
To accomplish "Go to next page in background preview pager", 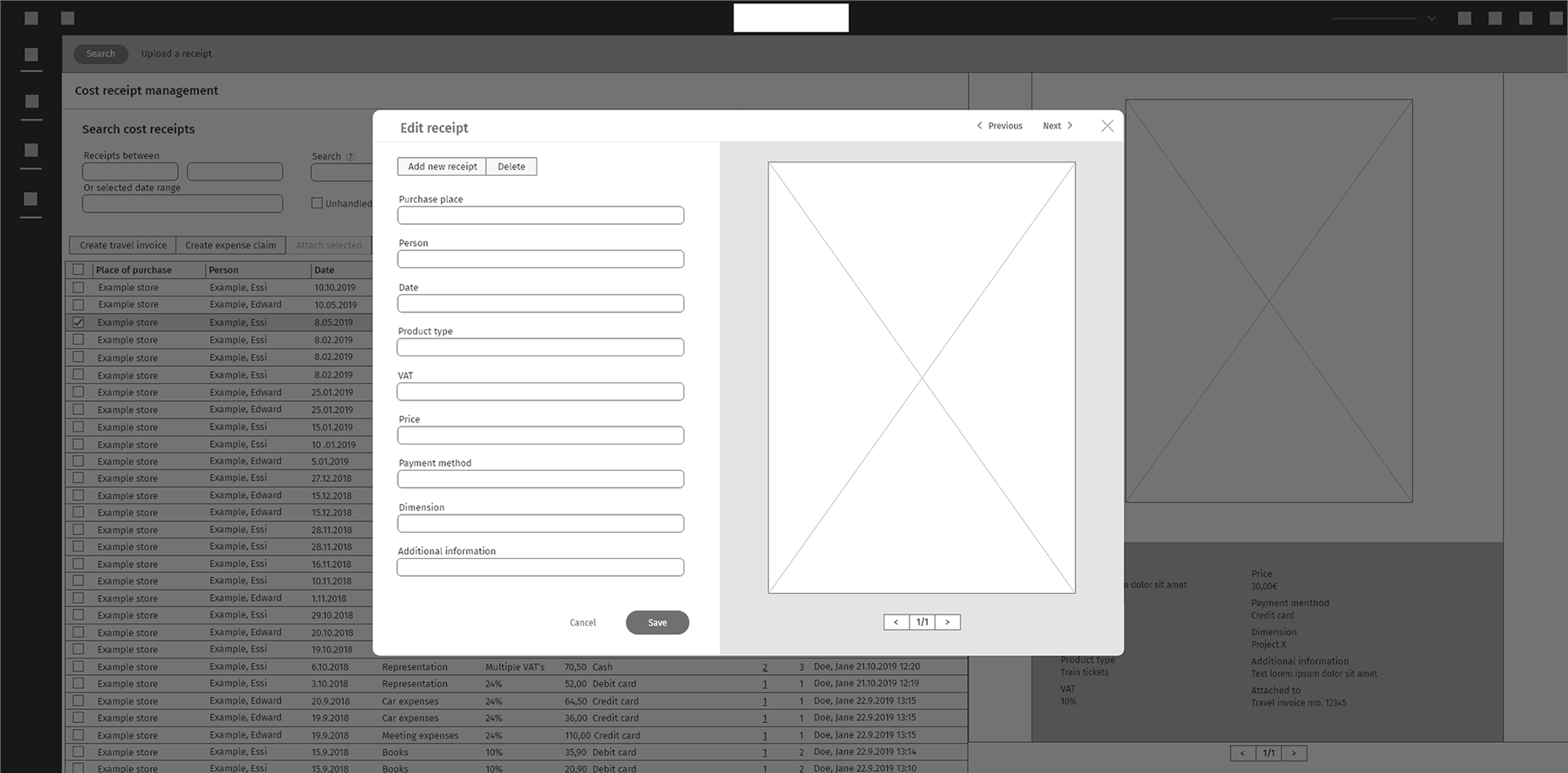I will [1294, 753].
